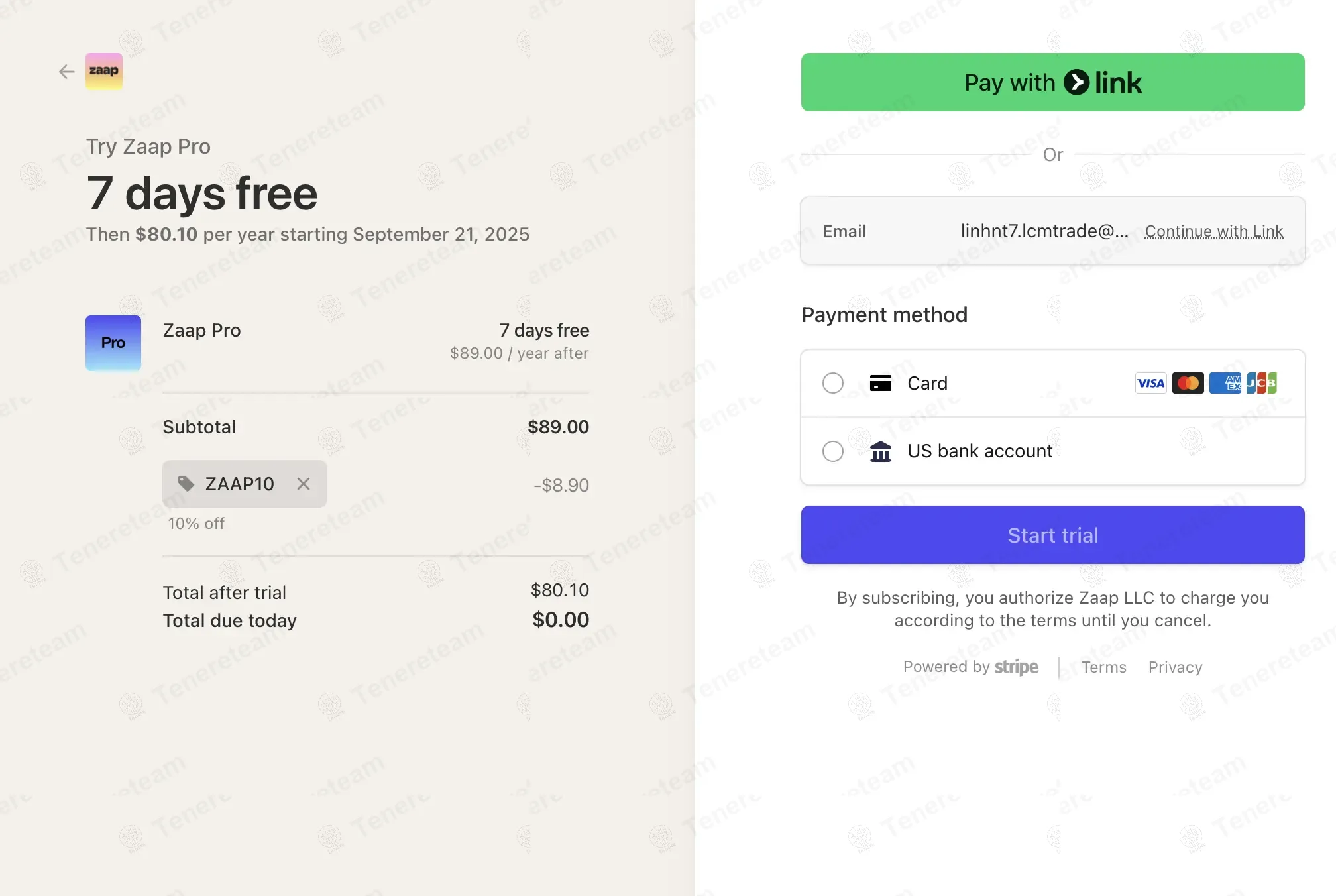Open the Terms link

[x=1103, y=667]
